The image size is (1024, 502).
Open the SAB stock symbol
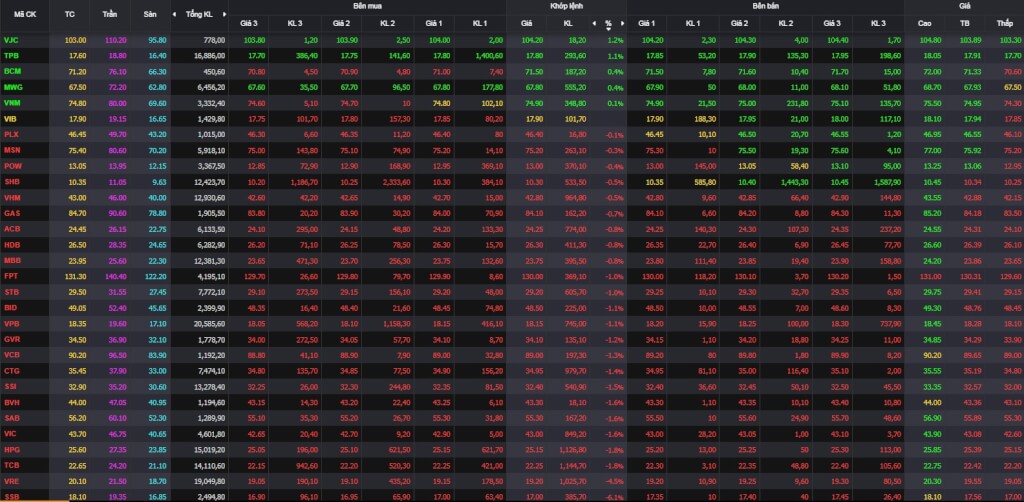click(11, 417)
